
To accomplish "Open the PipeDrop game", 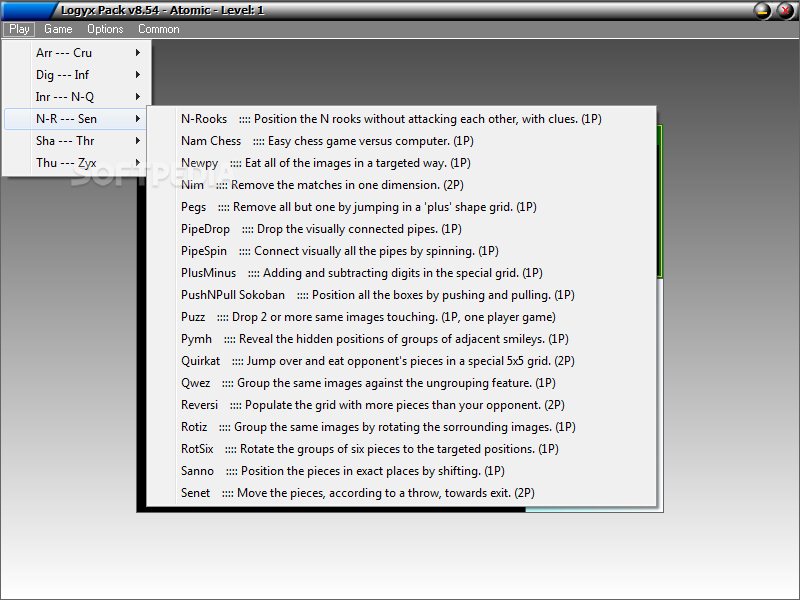I will click(x=401, y=229).
